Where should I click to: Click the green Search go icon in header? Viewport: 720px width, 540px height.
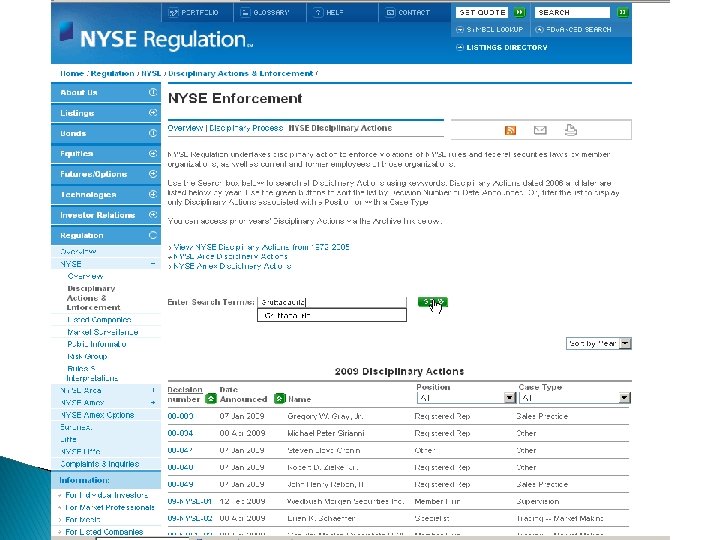[x=623, y=12]
